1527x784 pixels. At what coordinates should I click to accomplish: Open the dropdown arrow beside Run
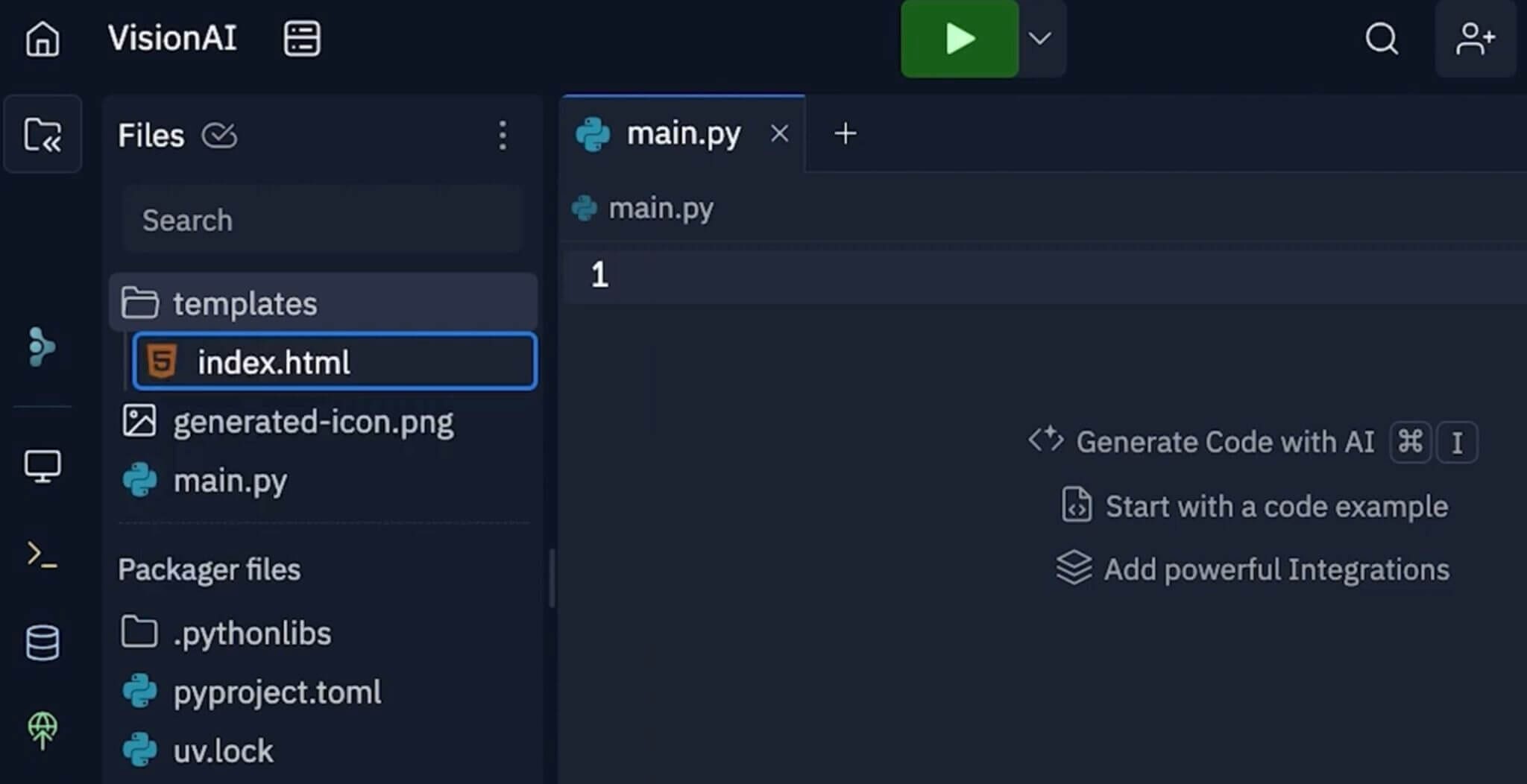tap(1040, 39)
